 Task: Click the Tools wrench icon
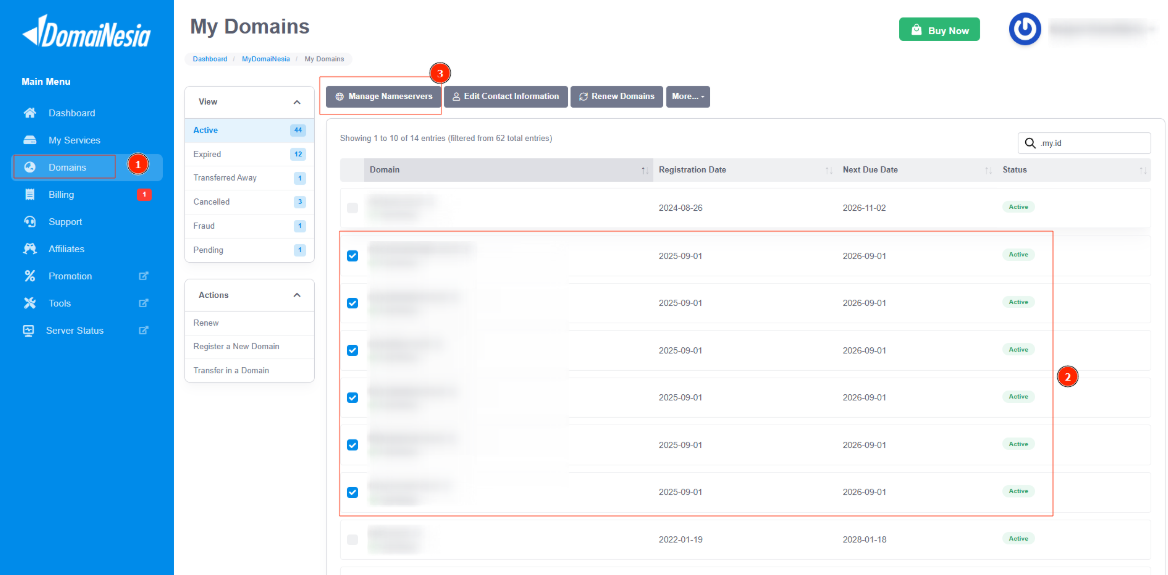point(30,303)
